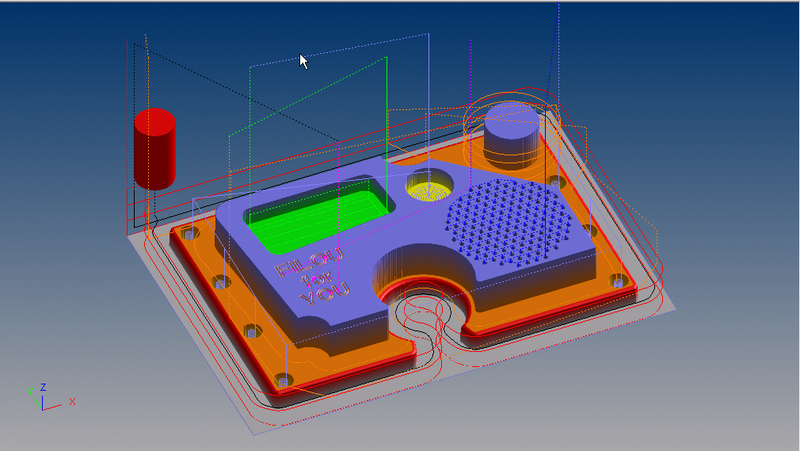Select the red cylindrical cutting tool
Screen dimensions: 800x451
point(155,148)
